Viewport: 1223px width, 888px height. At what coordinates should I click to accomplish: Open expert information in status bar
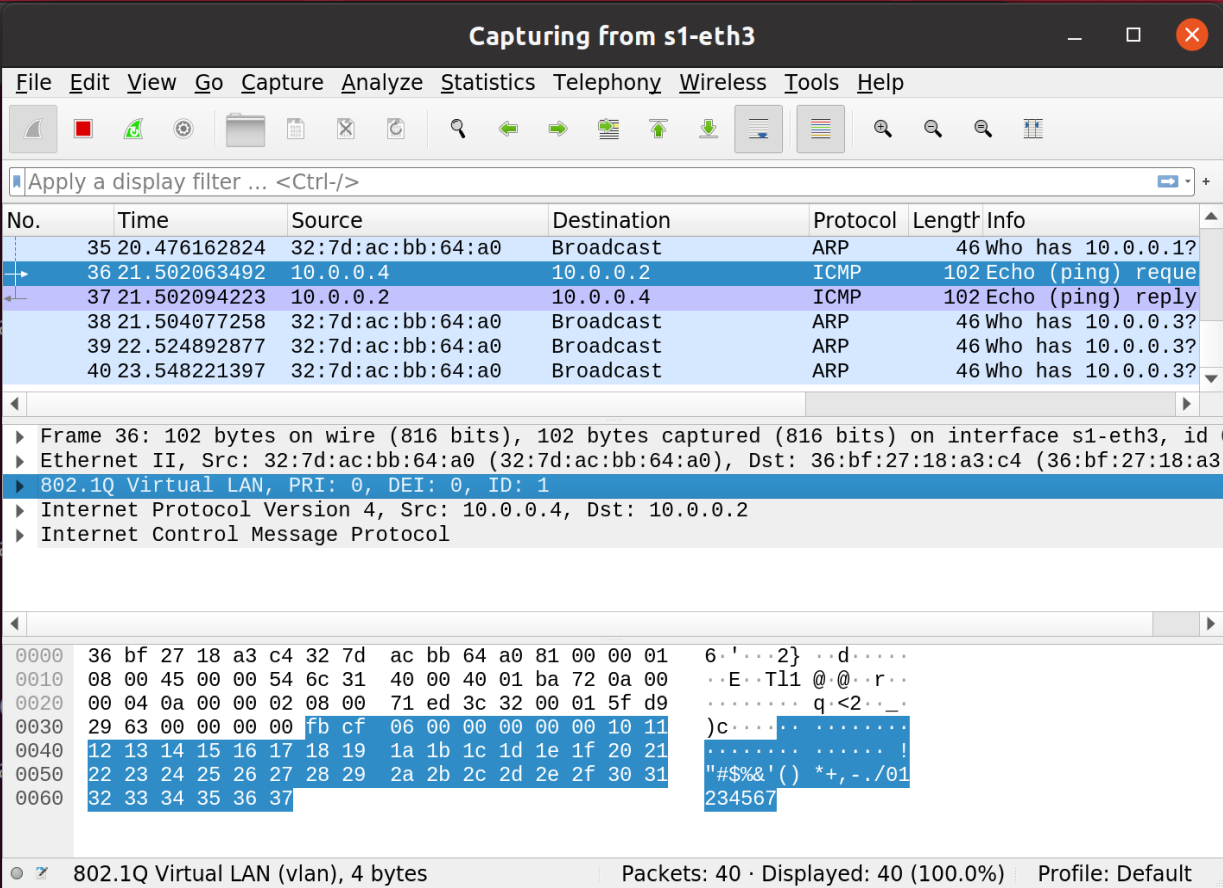coord(17,873)
